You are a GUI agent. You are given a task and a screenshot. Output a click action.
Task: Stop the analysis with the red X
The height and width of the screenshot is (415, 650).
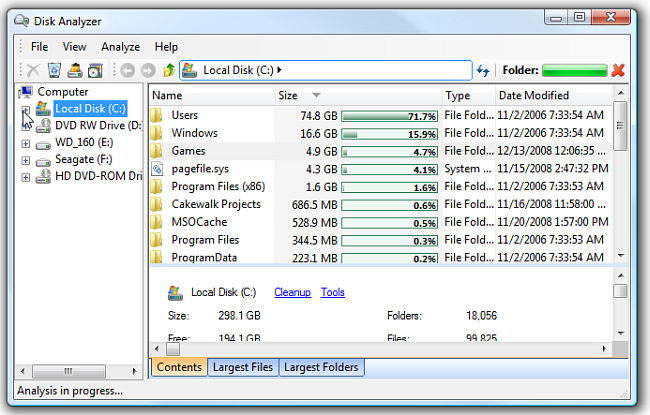coord(618,71)
